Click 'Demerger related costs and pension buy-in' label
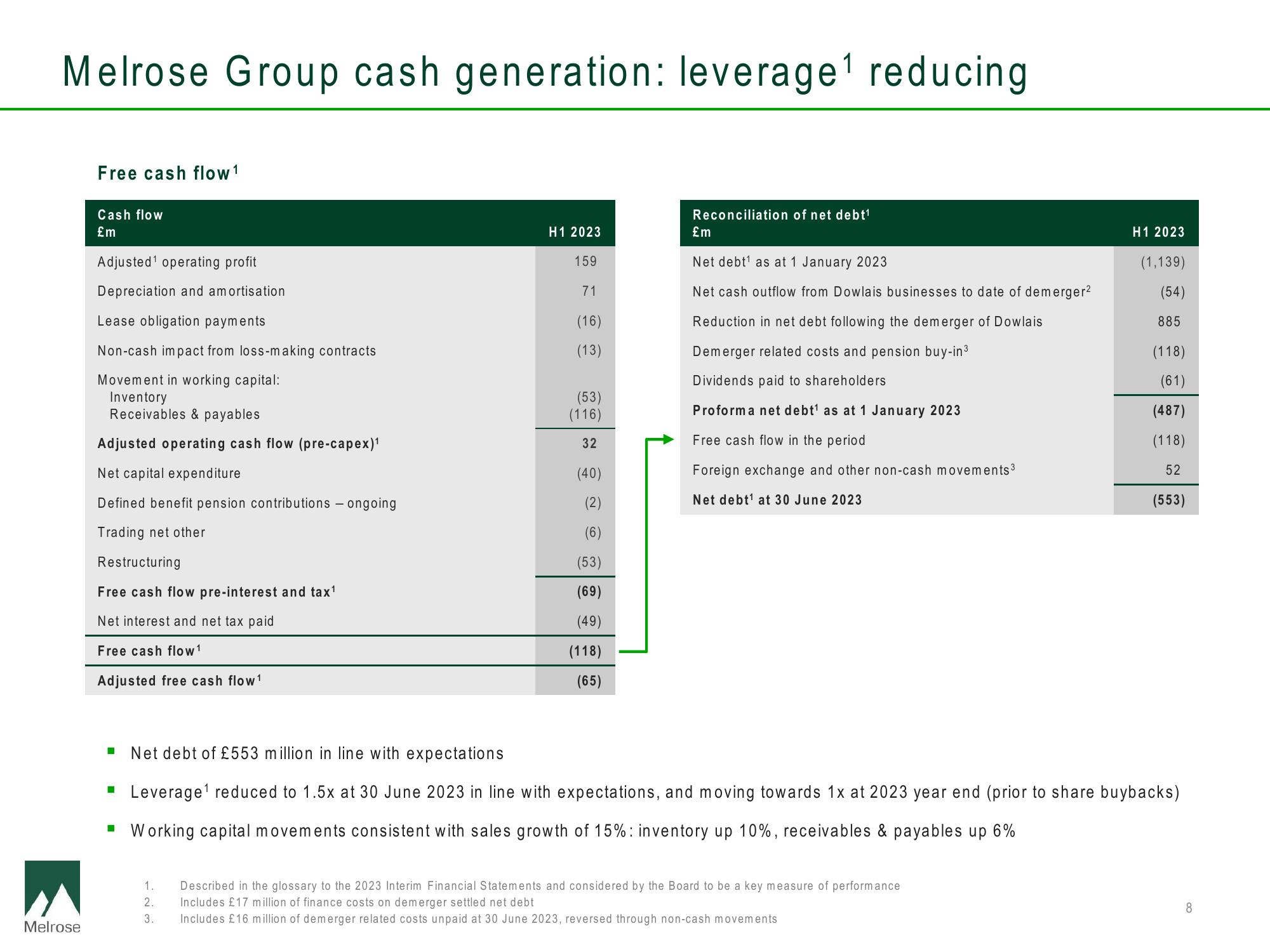The height and width of the screenshot is (952, 1270). pyautogui.click(x=831, y=351)
